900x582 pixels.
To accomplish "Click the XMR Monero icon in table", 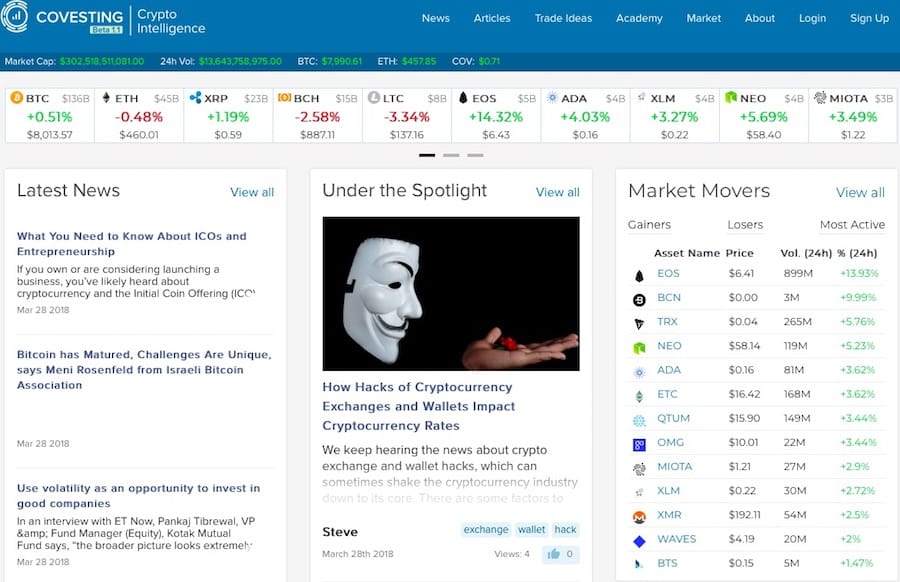I will [x=639, y=517].
